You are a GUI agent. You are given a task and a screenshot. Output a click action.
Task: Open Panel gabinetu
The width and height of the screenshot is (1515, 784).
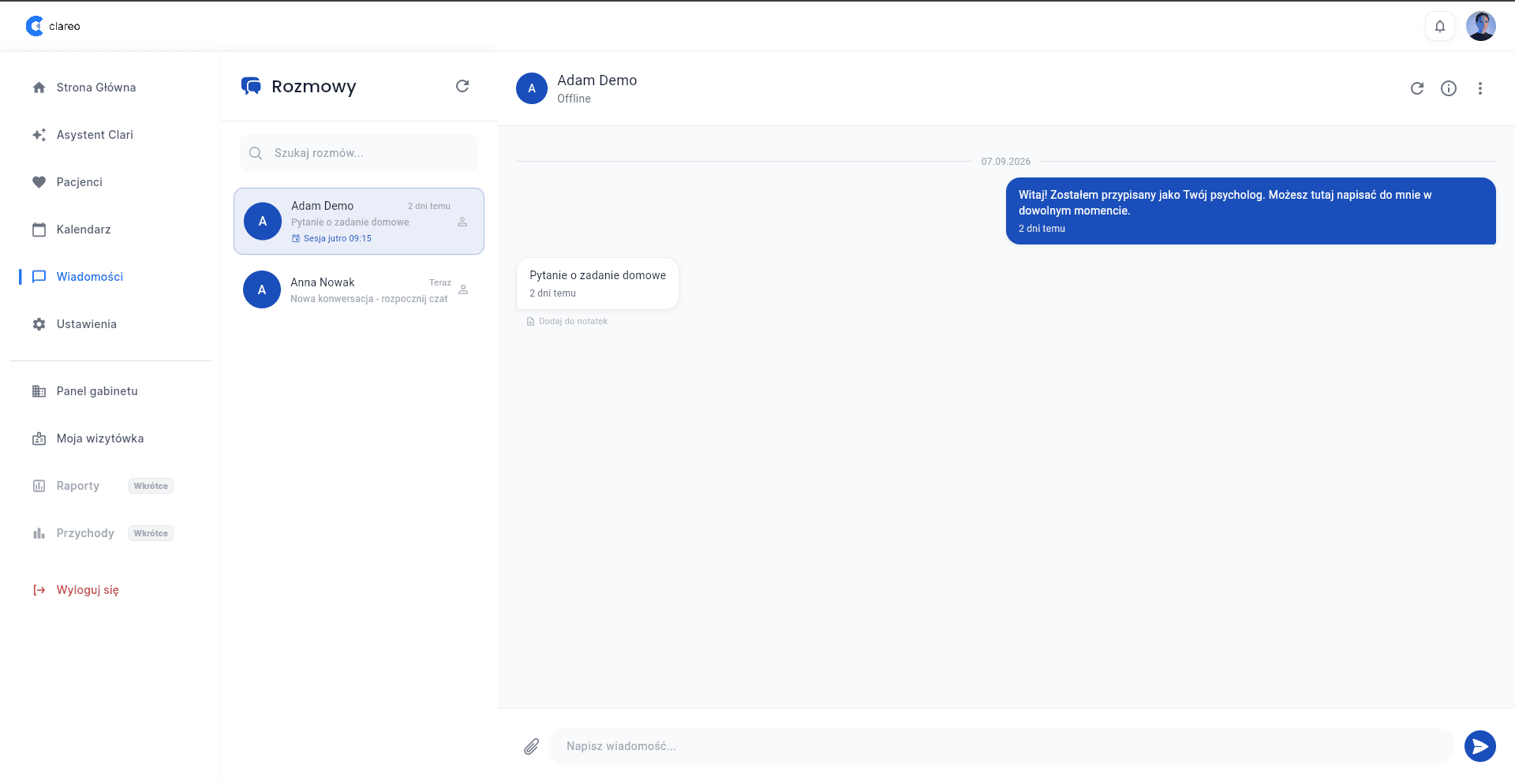coord(97,391)
